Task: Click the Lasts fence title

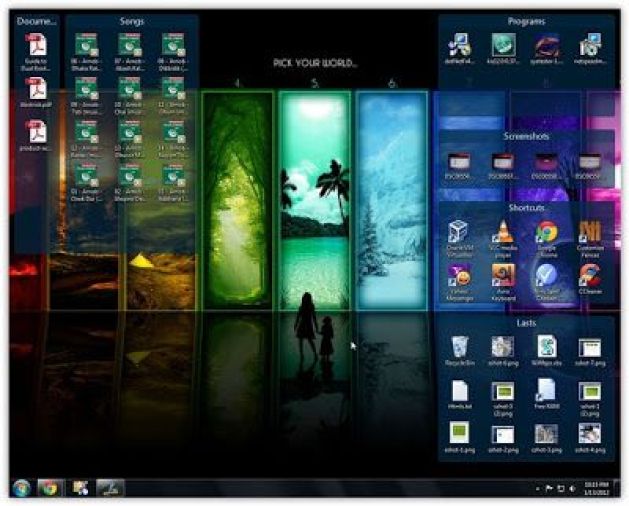Action: [x=526, y=323]
